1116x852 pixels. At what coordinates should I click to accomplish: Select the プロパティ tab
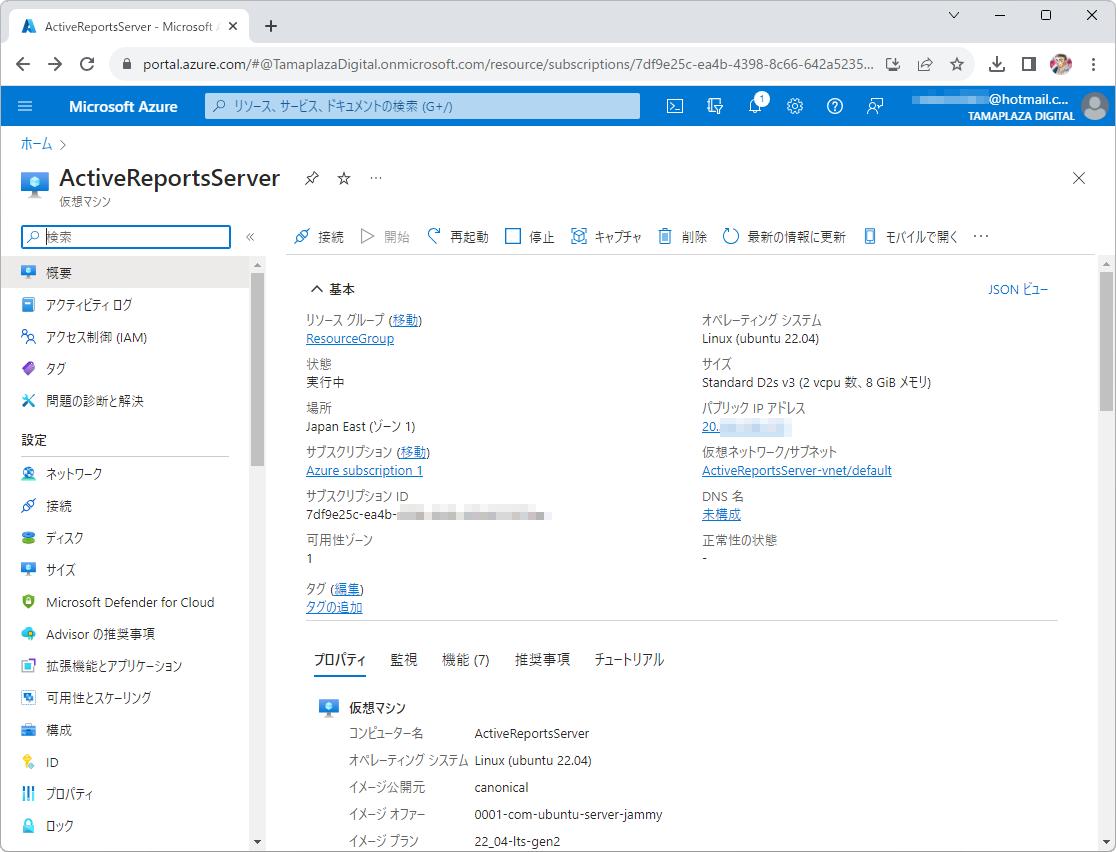click(x=339, y=660)
